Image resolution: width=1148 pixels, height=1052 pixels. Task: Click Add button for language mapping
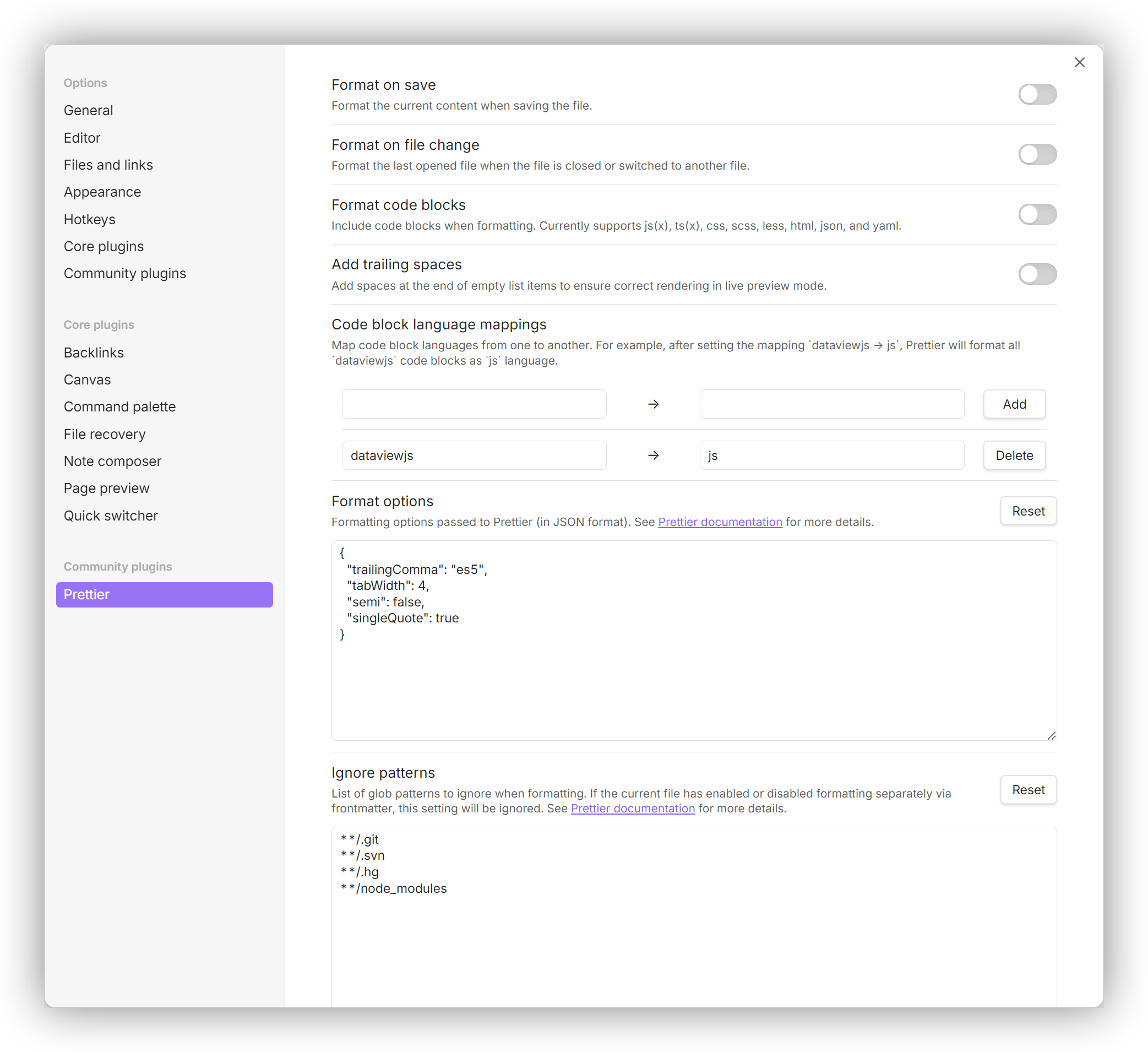pyautogui.click(x=1014, y=403)
